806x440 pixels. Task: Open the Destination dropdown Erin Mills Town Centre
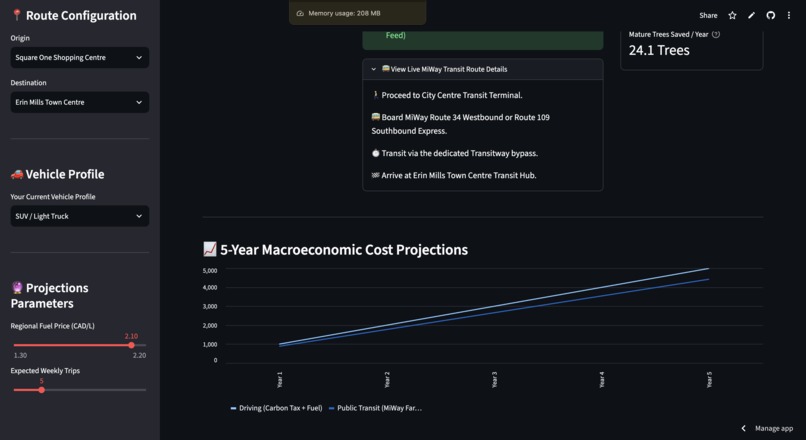(x=80, y=102)
